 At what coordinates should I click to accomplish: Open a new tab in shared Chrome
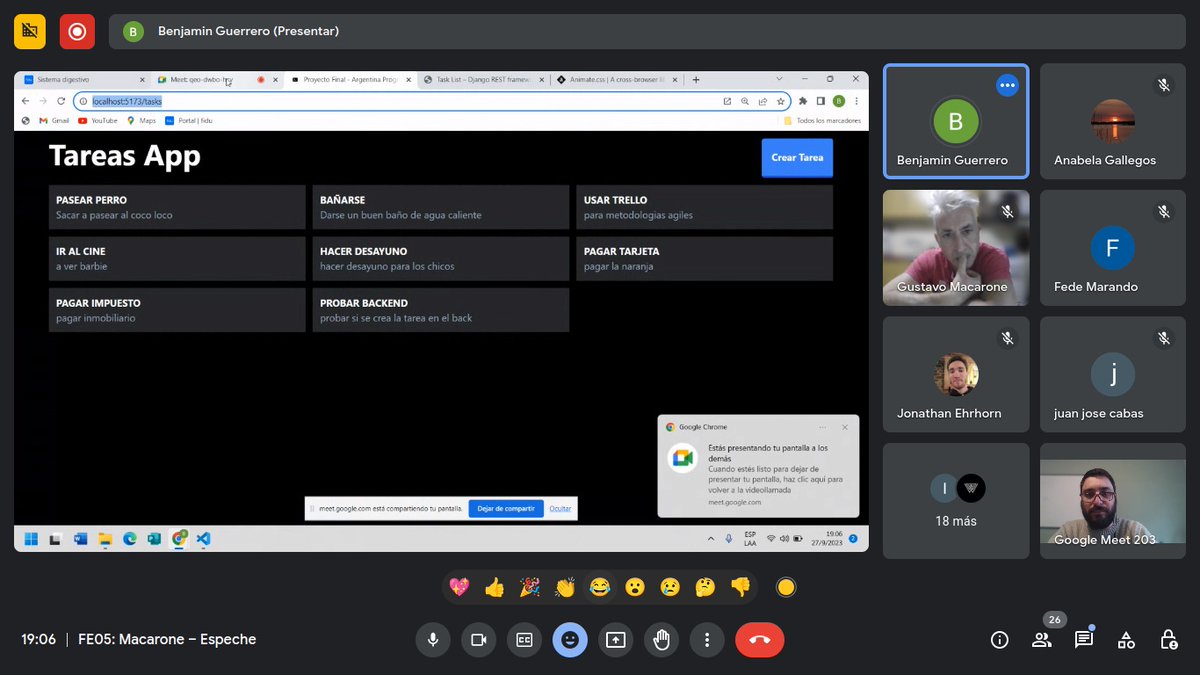(696, 79)
